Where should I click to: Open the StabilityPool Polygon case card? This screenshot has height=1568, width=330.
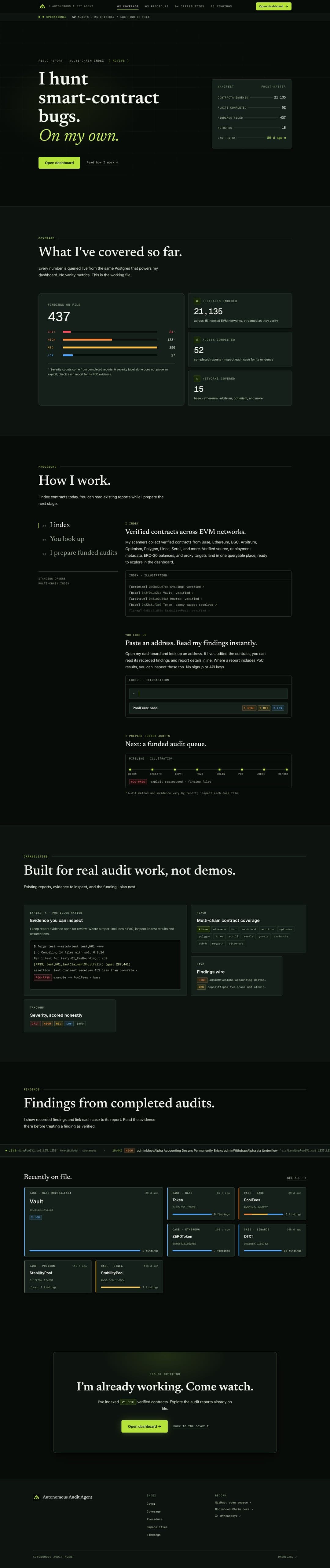58,1276
